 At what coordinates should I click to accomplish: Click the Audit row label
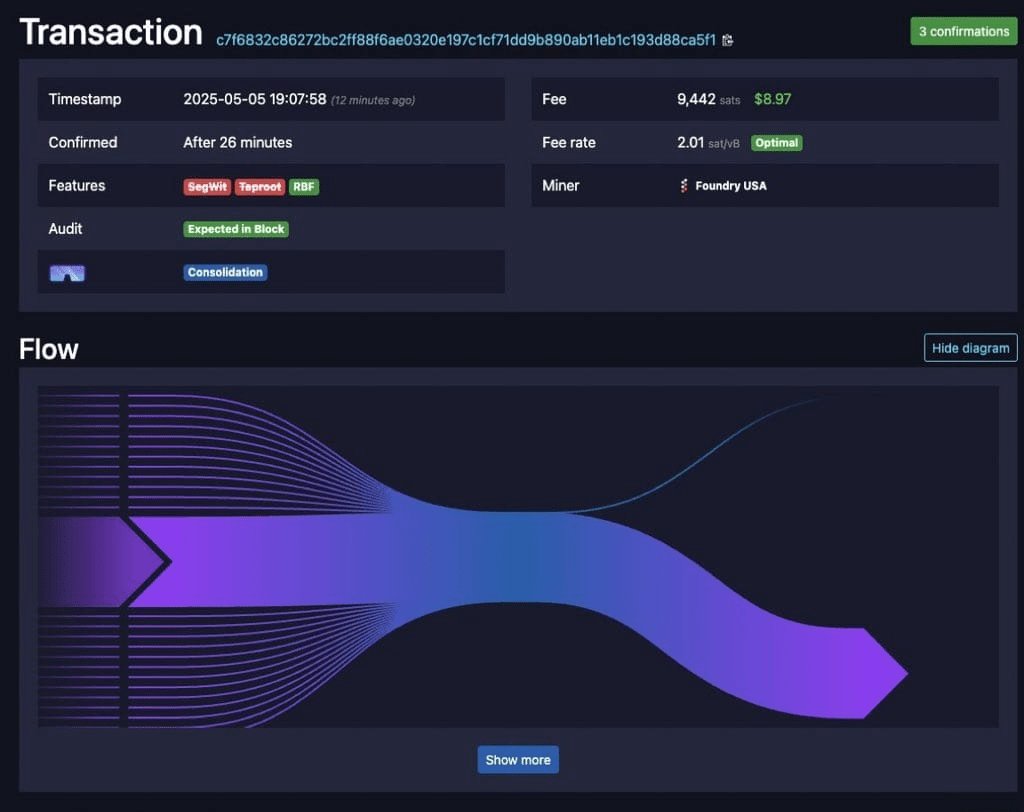click(65, 229)
